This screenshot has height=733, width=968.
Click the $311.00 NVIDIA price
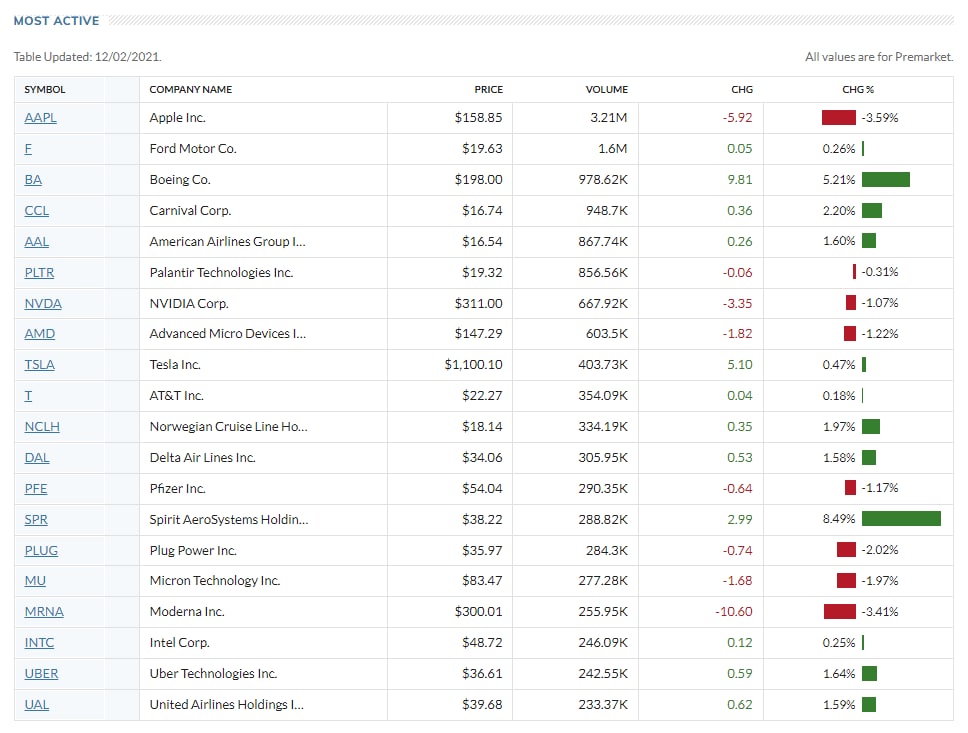[x=478, y=303]
